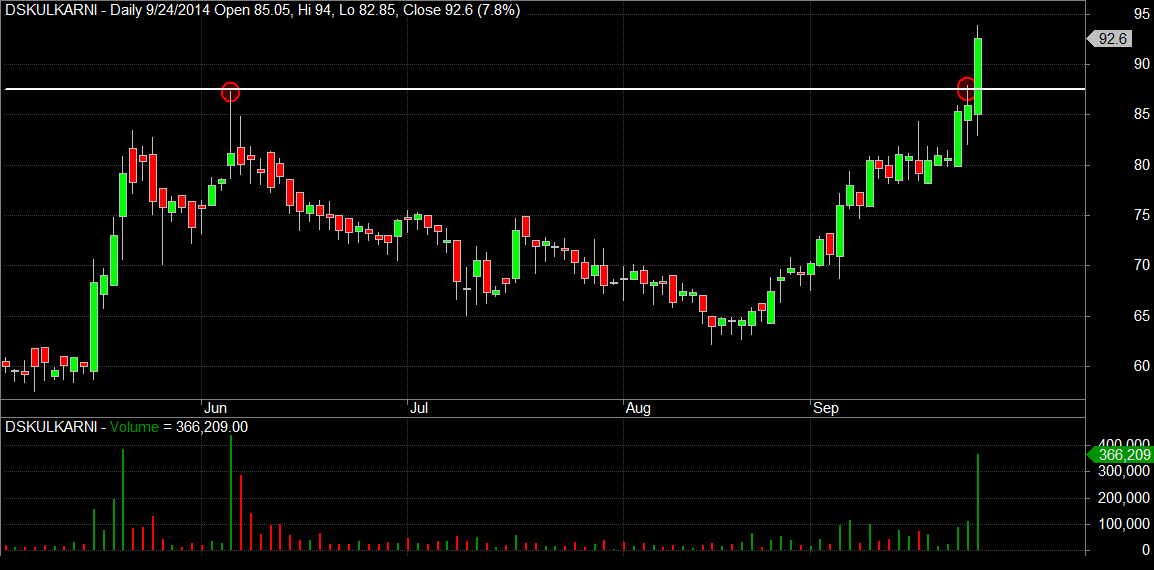Click the 70 price axis label
Screen dimensions: 1154x570
click(x=1141, y=265)
